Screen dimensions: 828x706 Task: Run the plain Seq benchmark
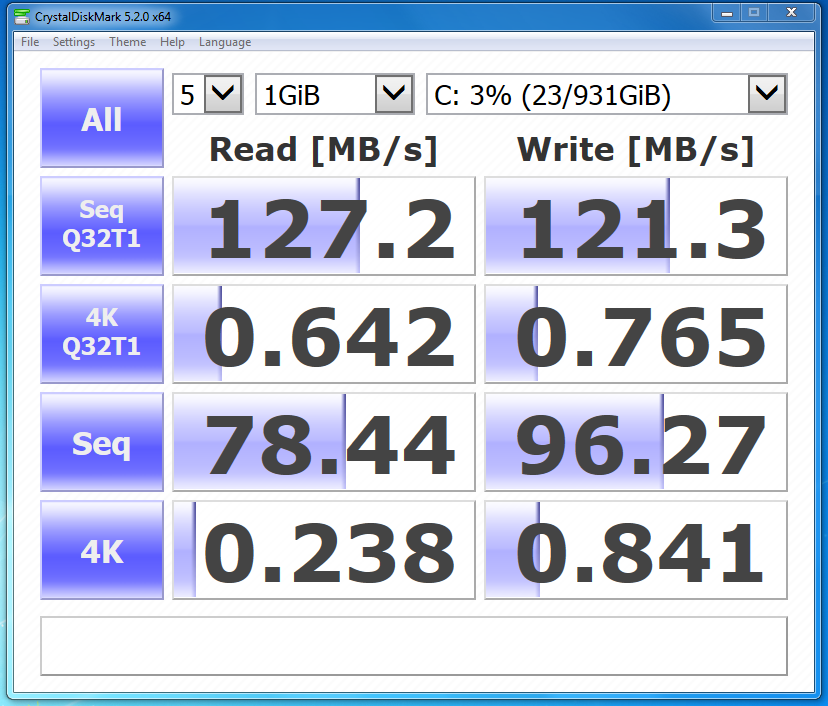[102, 442]
